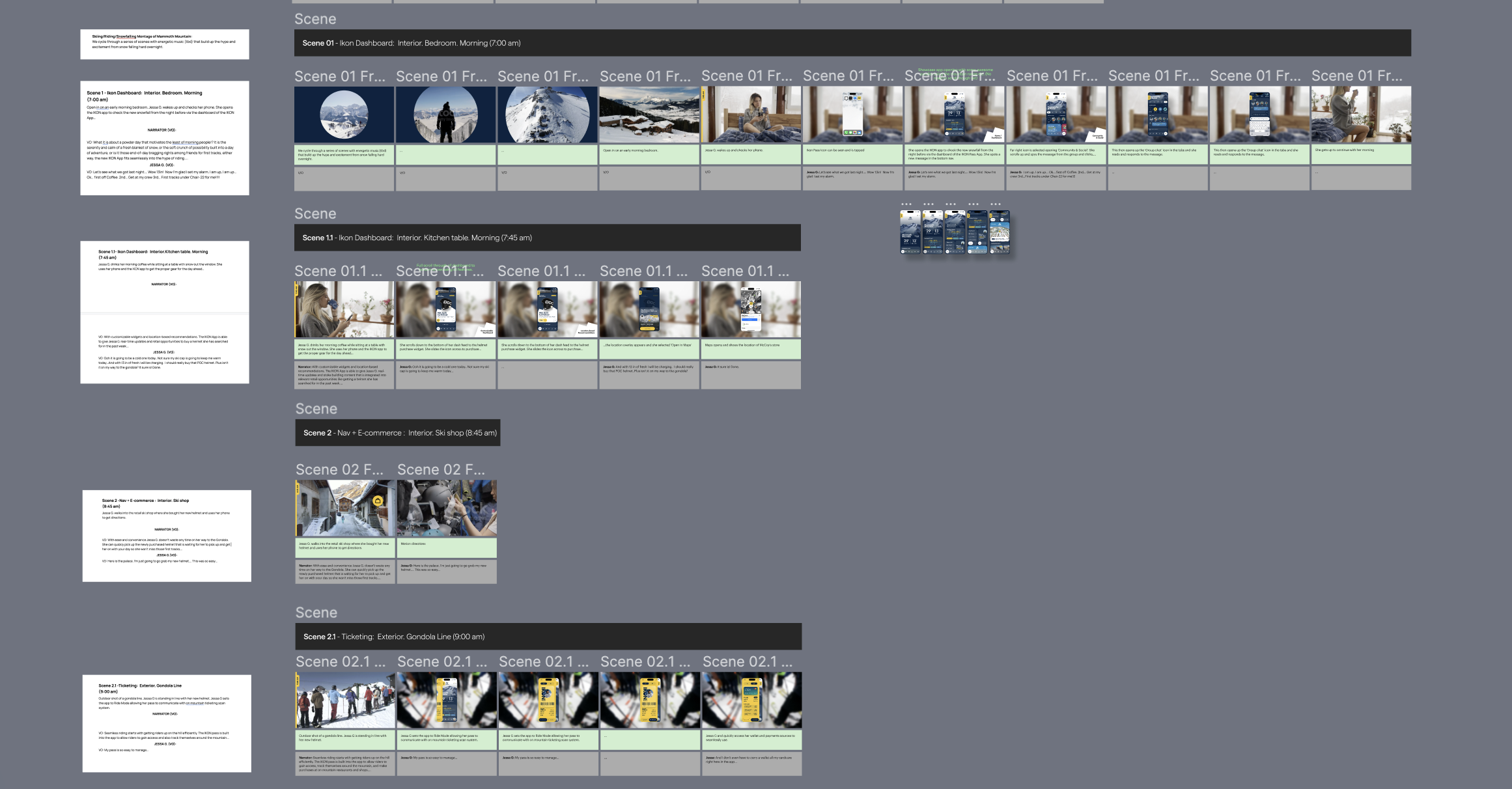Select the snow-covered chalets landscape frame
Image resolution: width=1512 pixels, height=789 pixels.
click(x=649, y=115)
